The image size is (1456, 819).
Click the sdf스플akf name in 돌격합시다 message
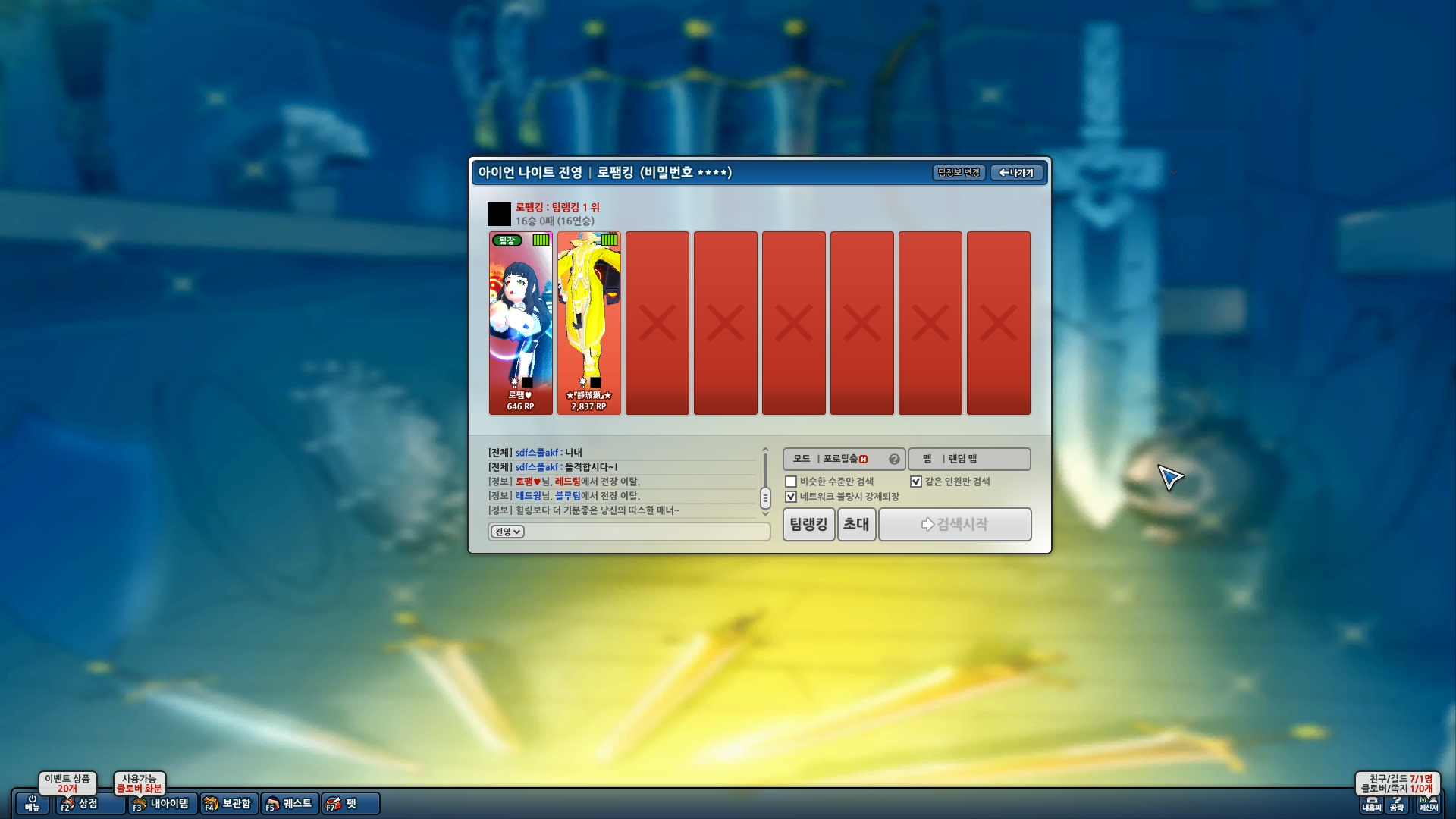point(536,467)
